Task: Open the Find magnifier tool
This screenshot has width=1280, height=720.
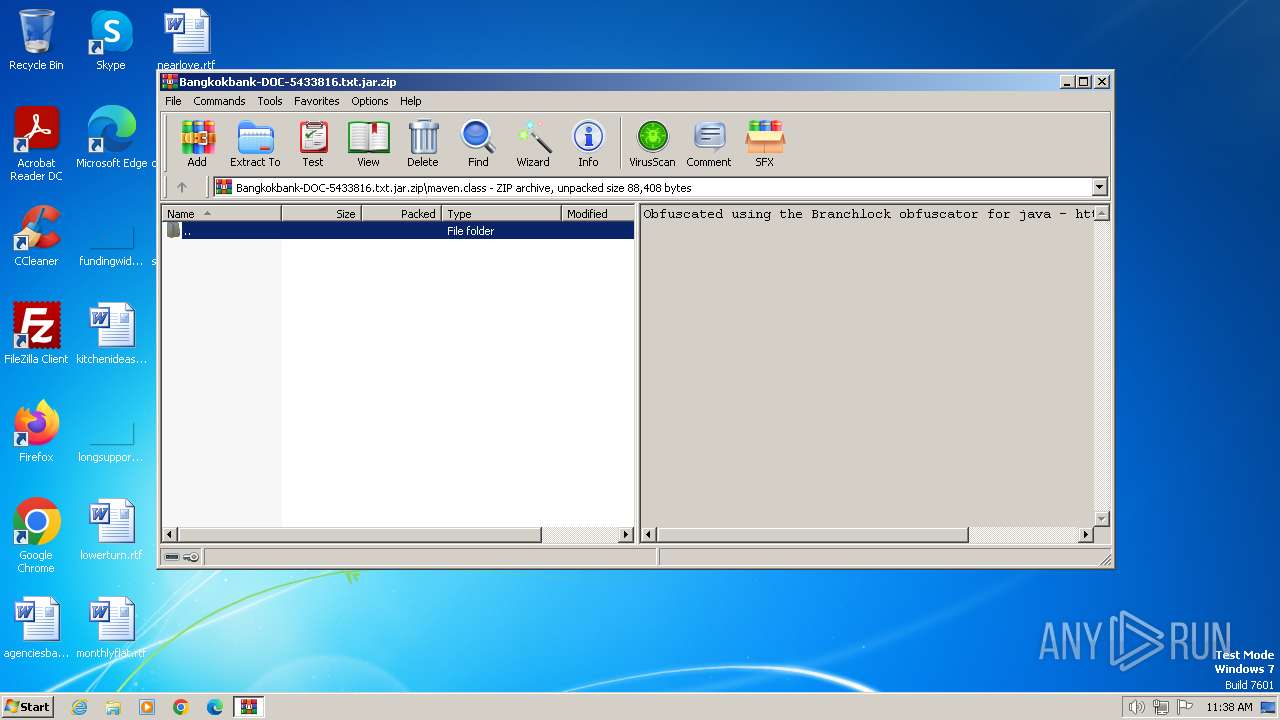Action: 478,143
